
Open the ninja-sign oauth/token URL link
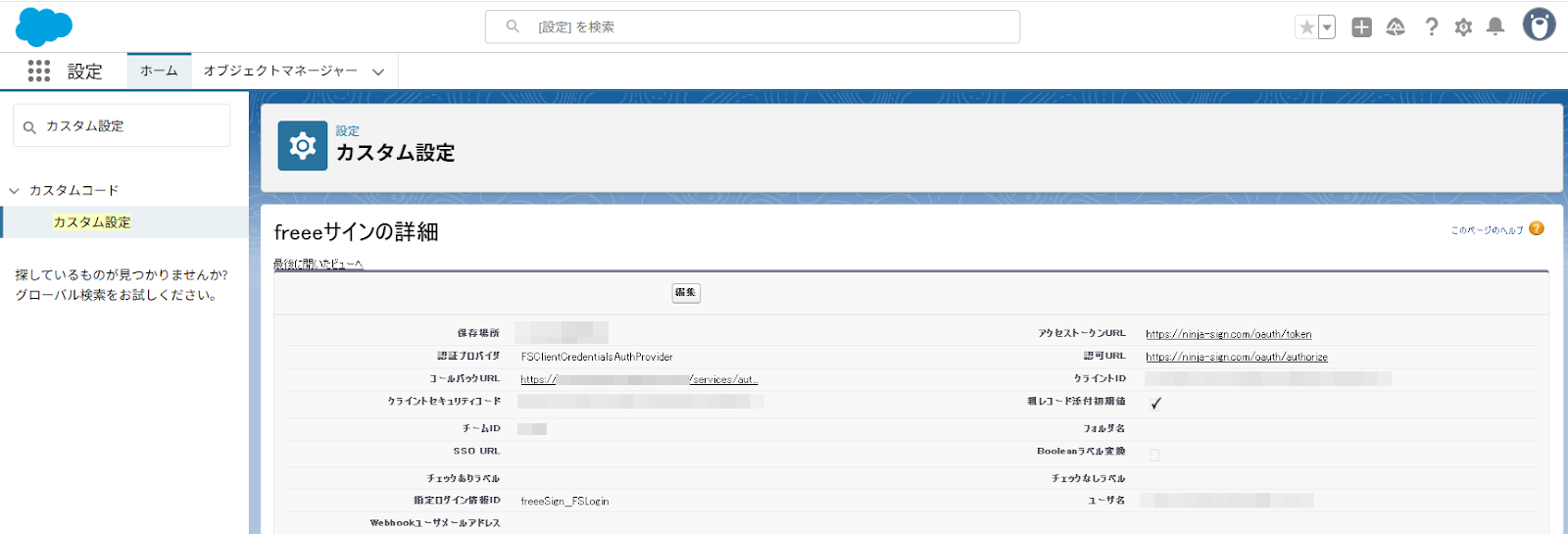click(x=1228, y=334)
